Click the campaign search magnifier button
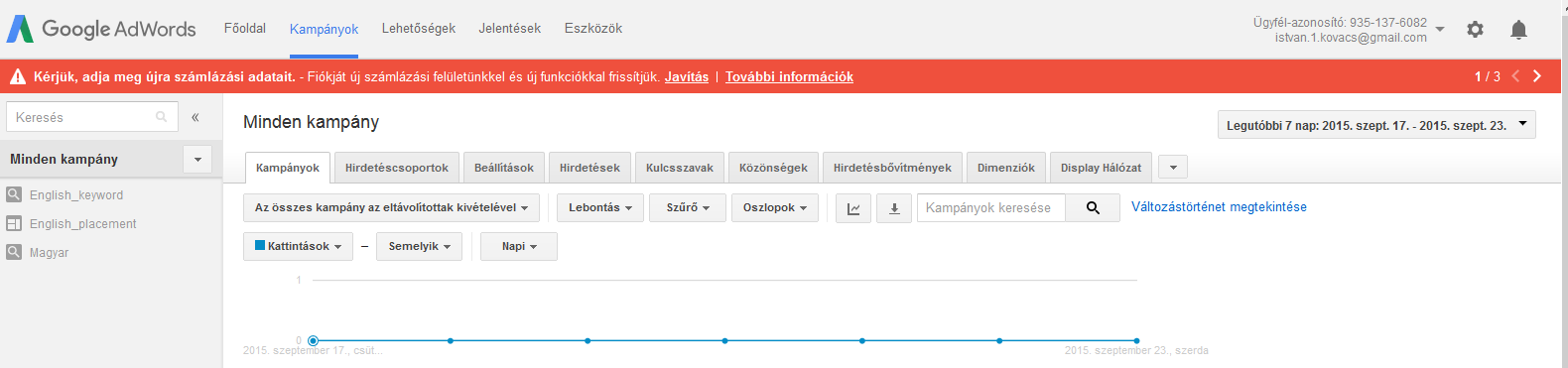 point(1093,207)
